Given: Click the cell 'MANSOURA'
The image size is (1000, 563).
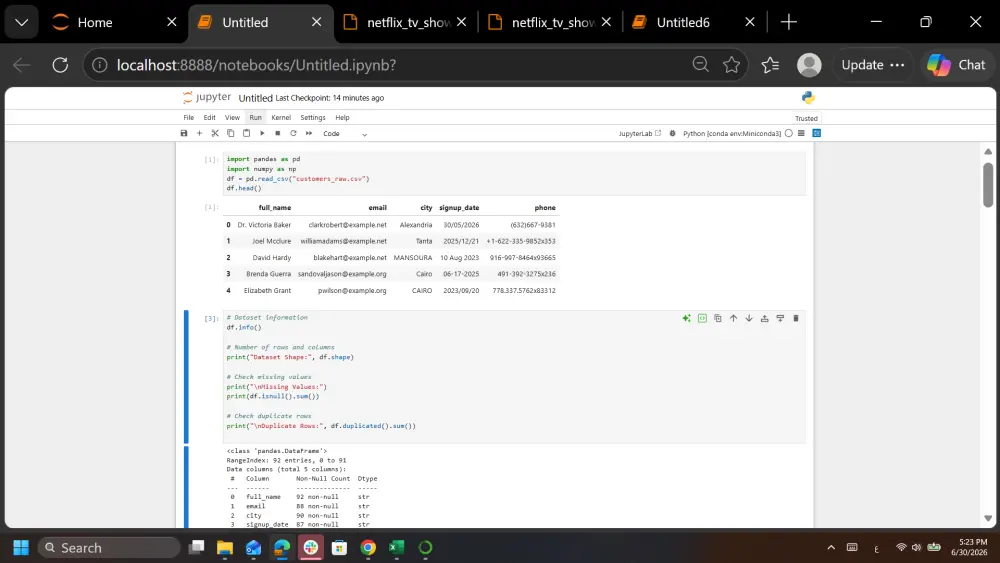Looking at the screenshot, I should 413,258.
